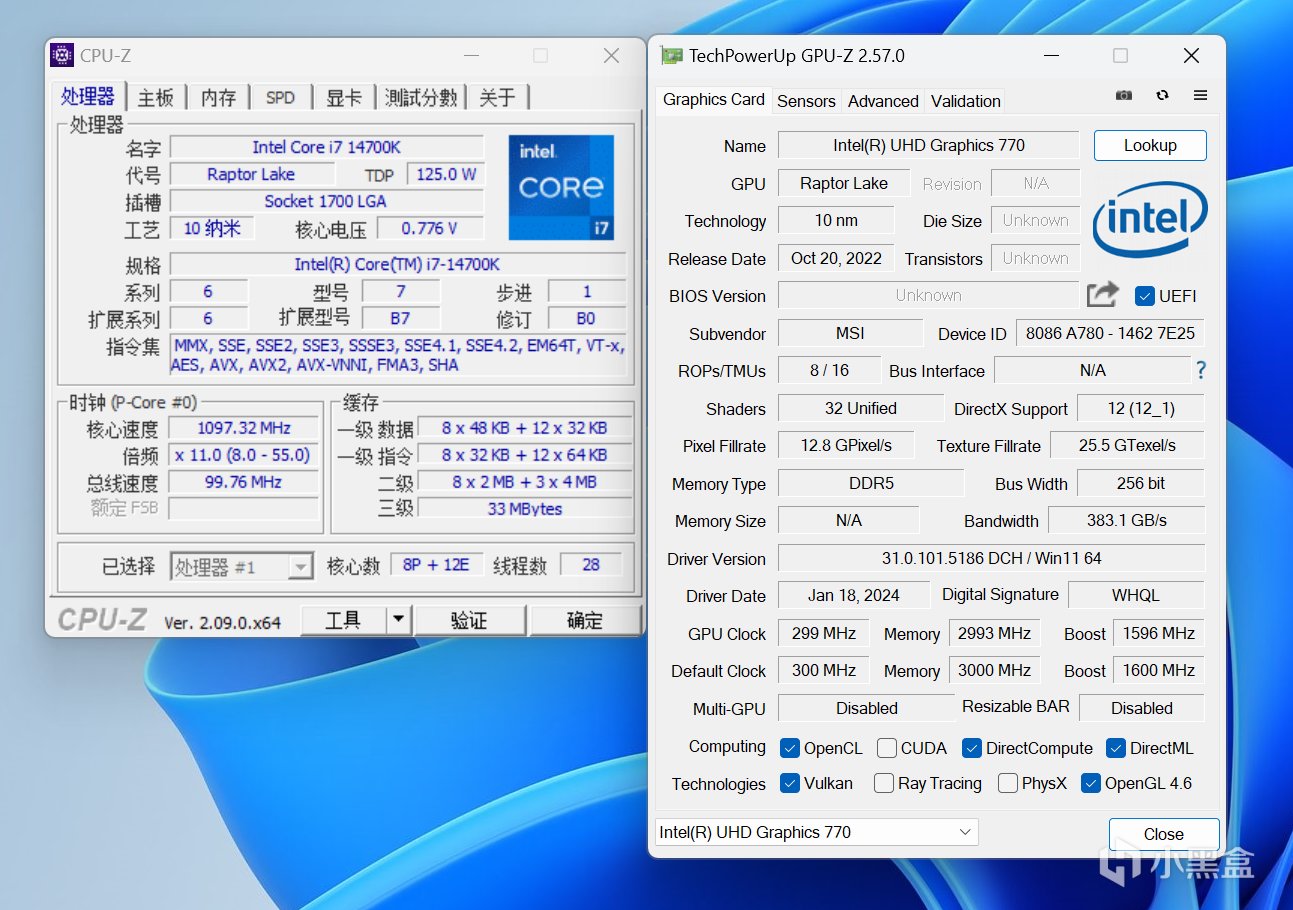Viewport: 1293px width, 910px height.
Task: Switch to the 内存 tab in CPU-Z
Action: point(218,97)
